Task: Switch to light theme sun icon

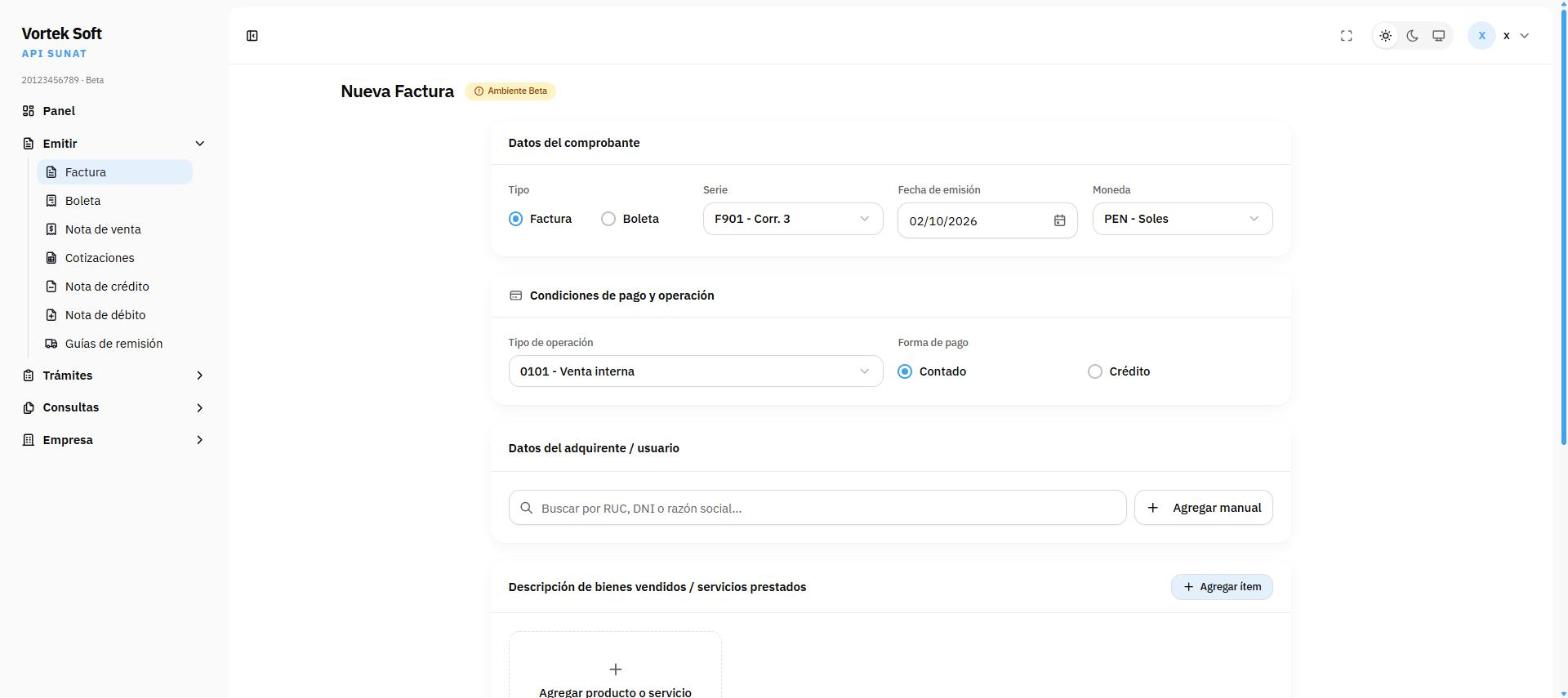Action: coord(1385,36)
